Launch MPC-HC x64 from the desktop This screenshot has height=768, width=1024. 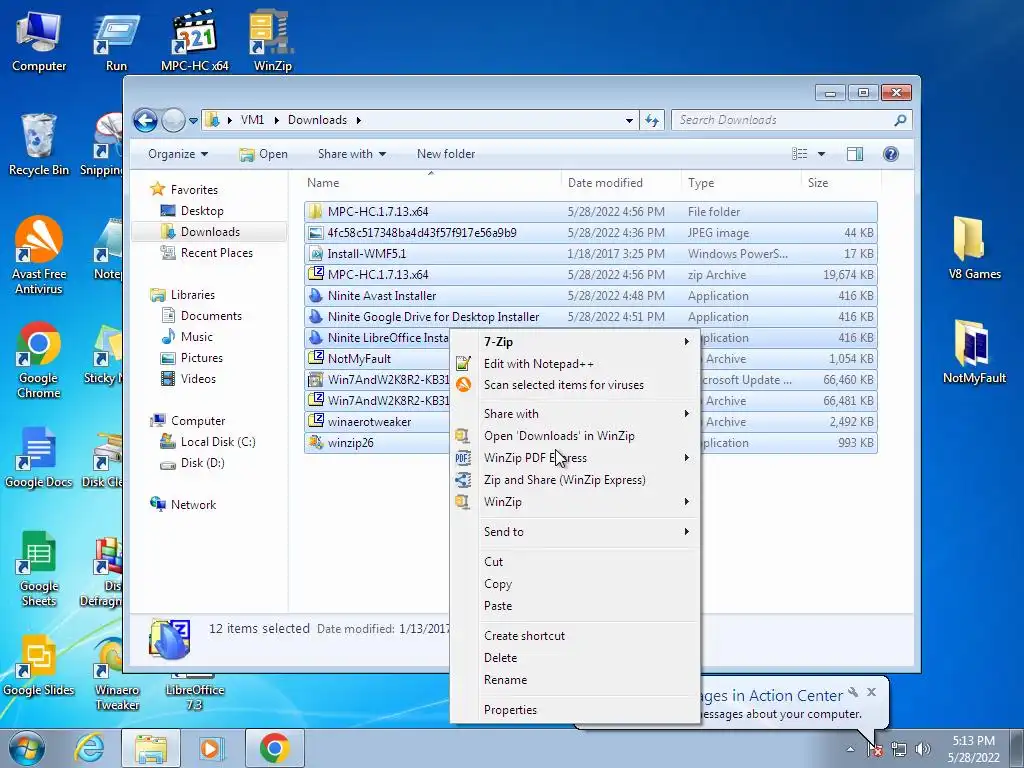(x=195, y=40)
